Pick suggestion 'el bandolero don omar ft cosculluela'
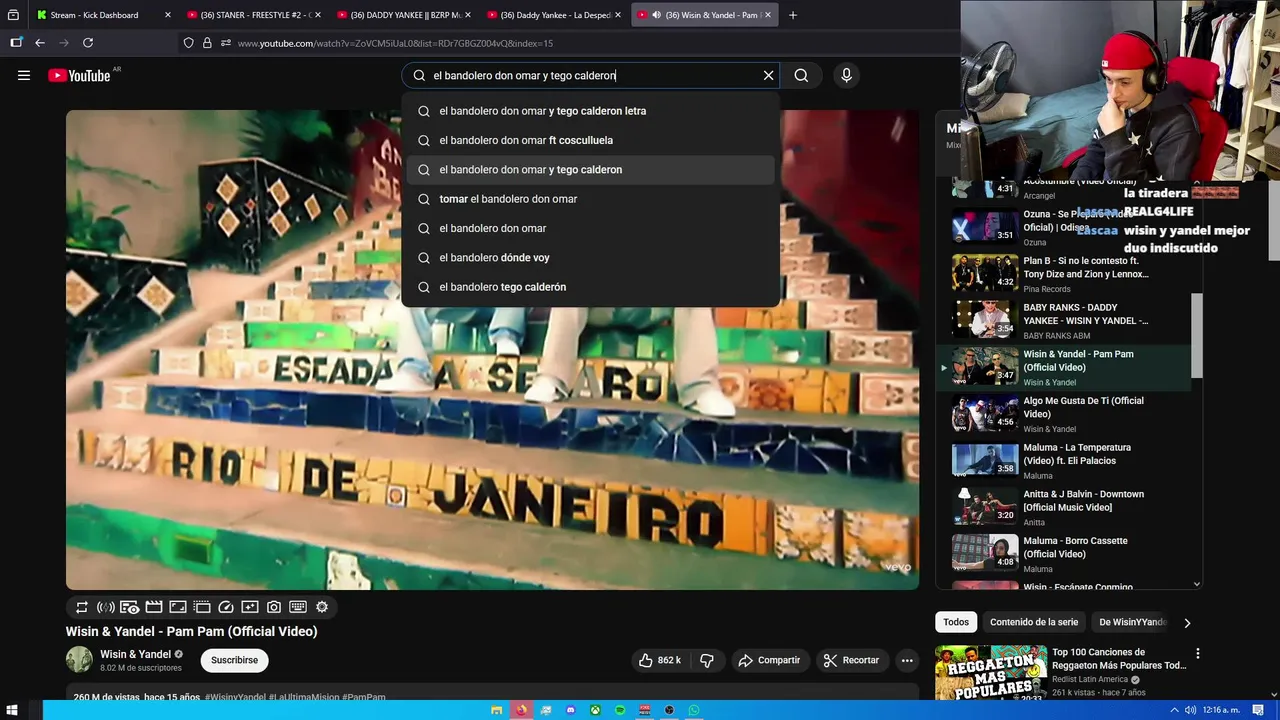Screen dimensions: 1280x720 click(590, 140)
